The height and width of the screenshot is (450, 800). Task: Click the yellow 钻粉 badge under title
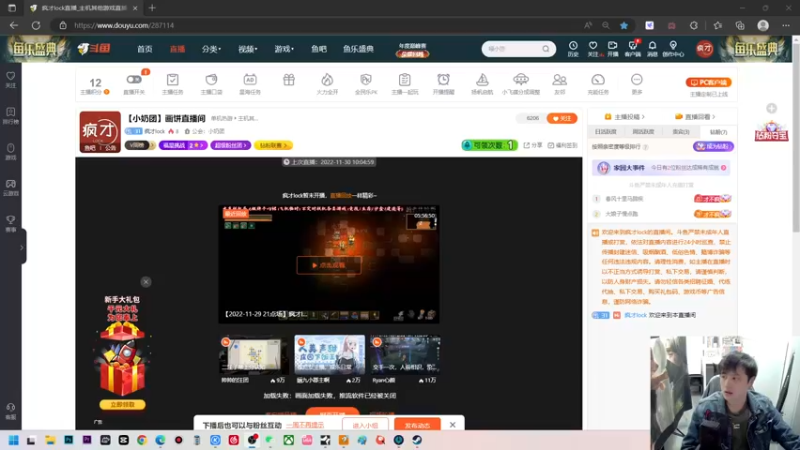point(273,145)
